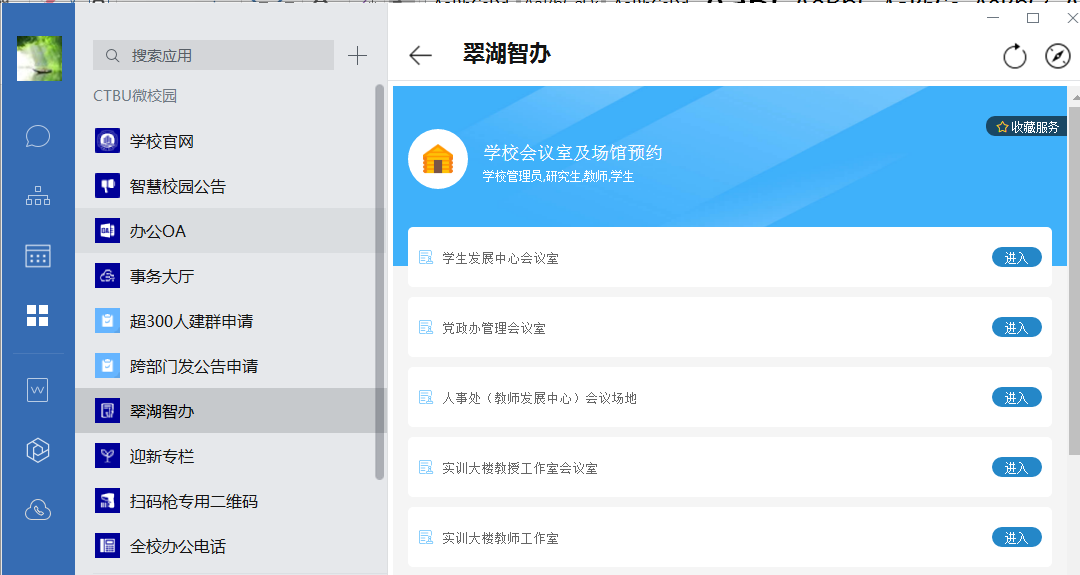The height and width of the screenshot is (575, 1080).
Task: Open the calendar icon in left sidebar
Action: point(38,256)
